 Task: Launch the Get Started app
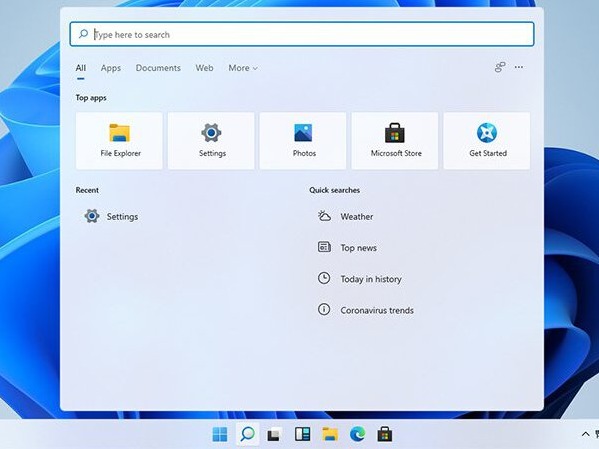click(487, 141)
